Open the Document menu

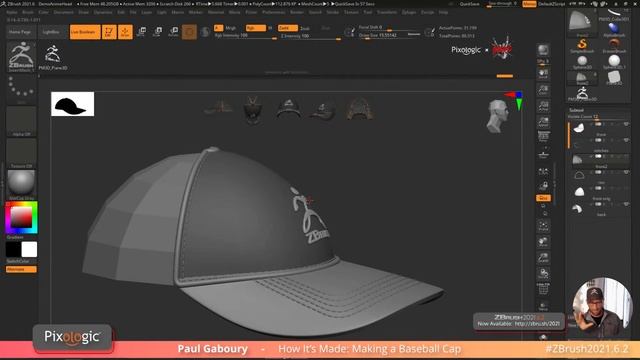(x=63, y=12)
